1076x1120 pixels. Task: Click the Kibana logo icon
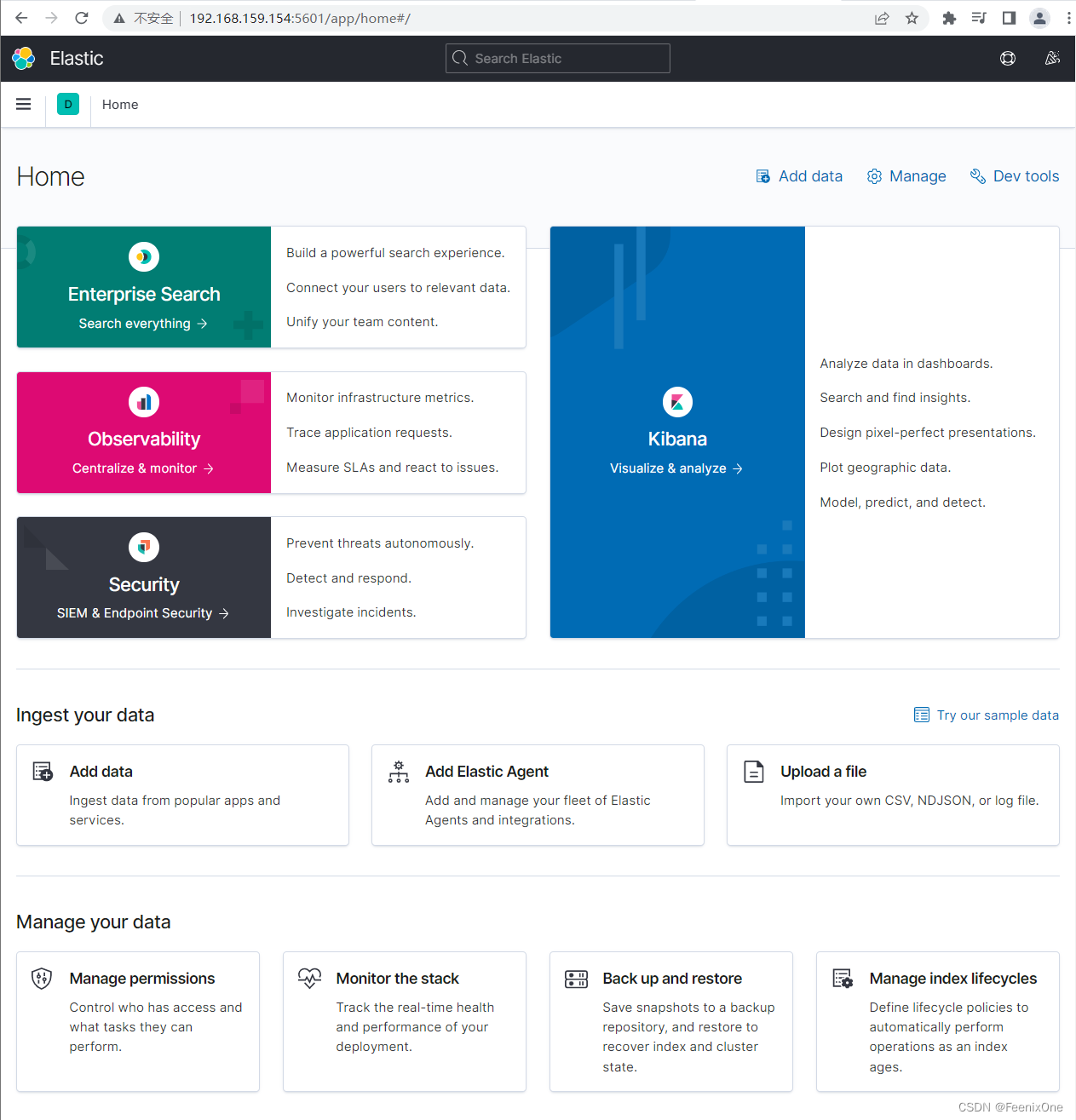coord(677,402)
